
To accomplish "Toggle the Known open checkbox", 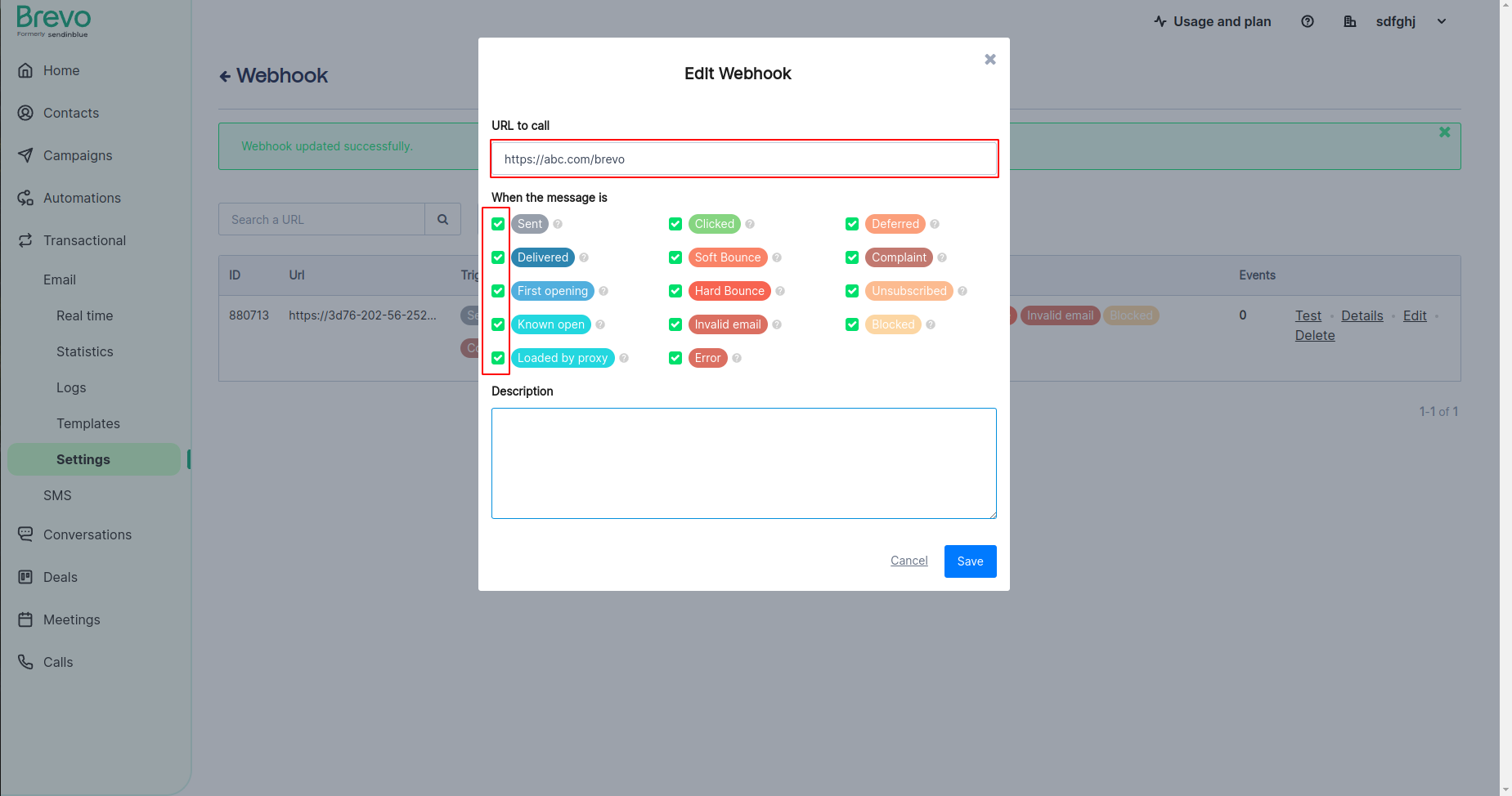I will 498,324.
